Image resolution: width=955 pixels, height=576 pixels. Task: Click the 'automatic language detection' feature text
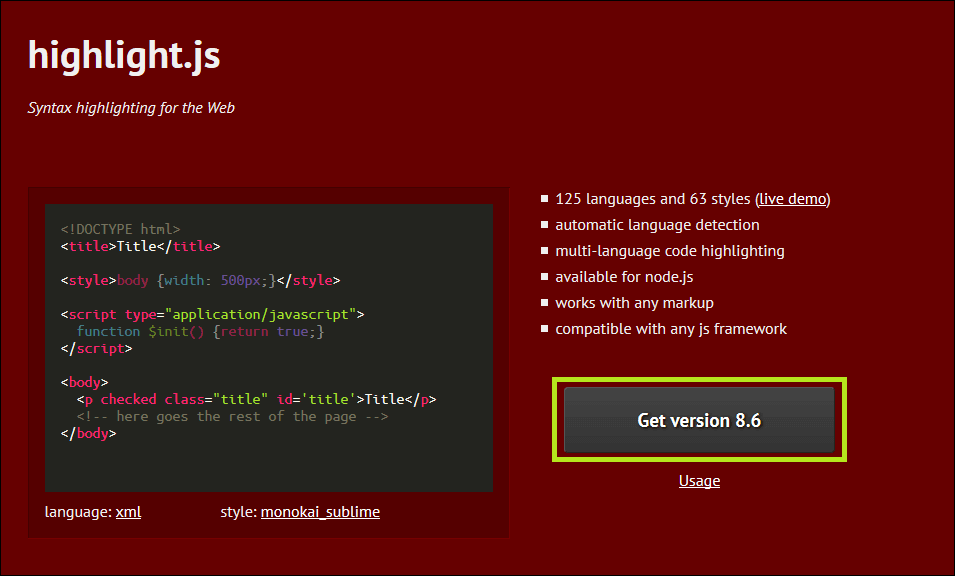click(657, 225)
